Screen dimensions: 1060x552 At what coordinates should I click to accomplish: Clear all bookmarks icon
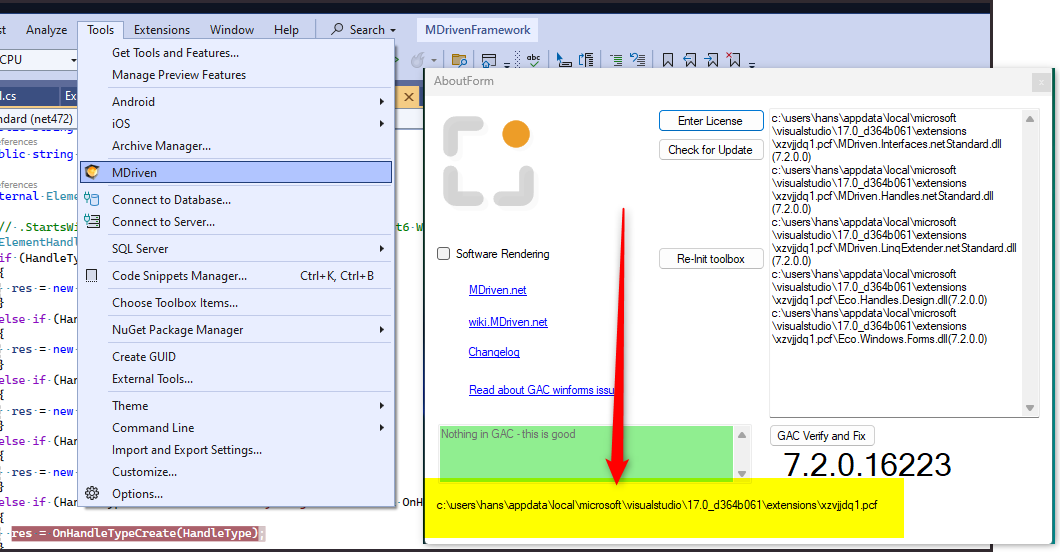click(735, 61)
